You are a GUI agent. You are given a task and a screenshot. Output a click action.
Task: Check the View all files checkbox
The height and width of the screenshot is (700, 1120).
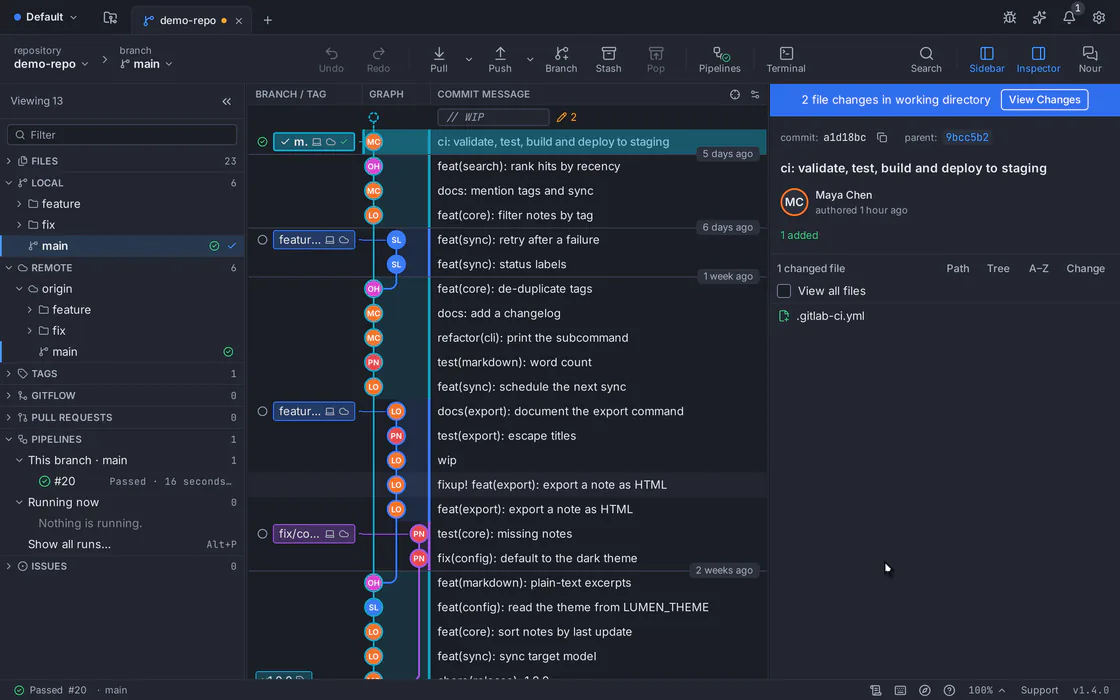point(784,291)
